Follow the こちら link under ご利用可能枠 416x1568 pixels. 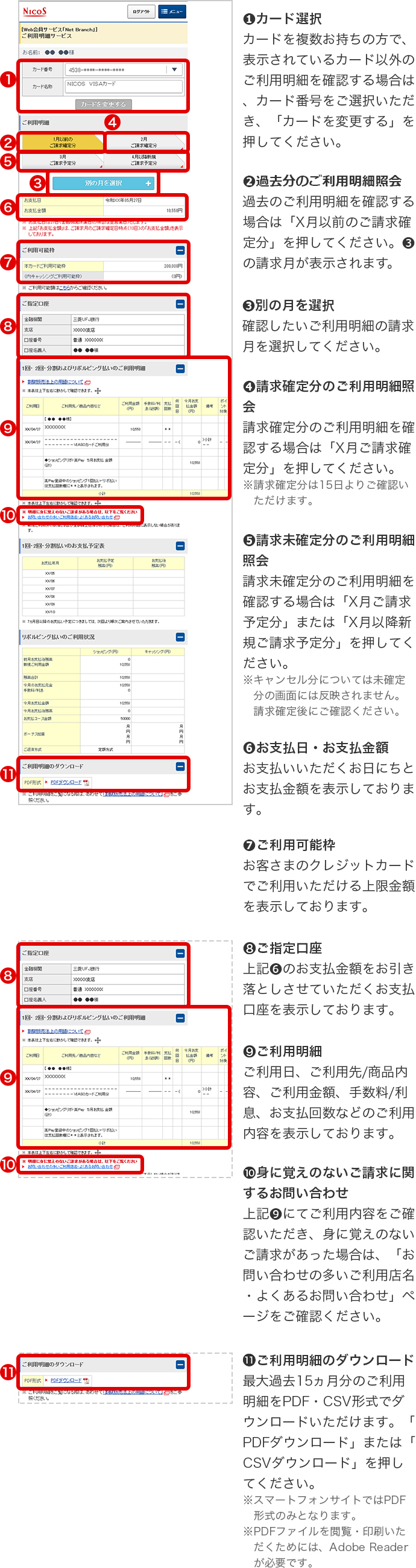(x=64, y=288)
